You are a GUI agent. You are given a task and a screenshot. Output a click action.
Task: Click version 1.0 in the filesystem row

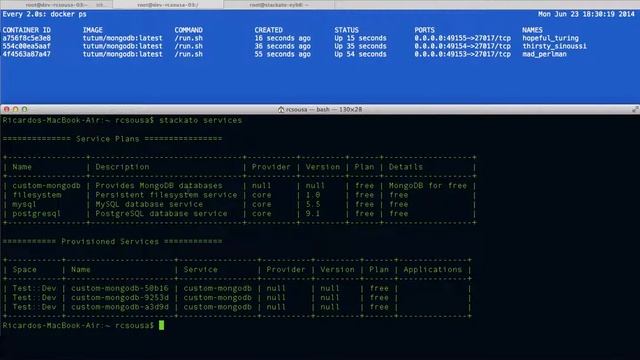[x=313, y=195]
